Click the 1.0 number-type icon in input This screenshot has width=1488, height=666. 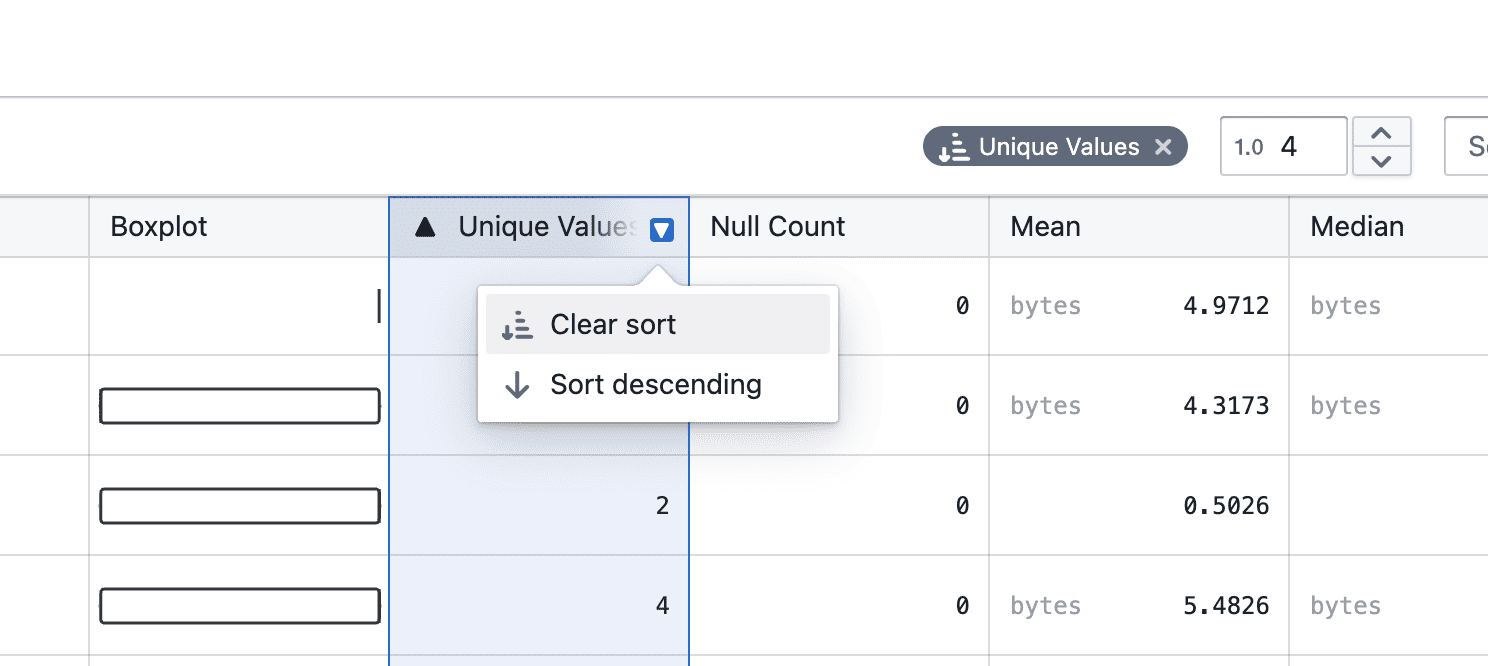click(x=1248, y=147)
